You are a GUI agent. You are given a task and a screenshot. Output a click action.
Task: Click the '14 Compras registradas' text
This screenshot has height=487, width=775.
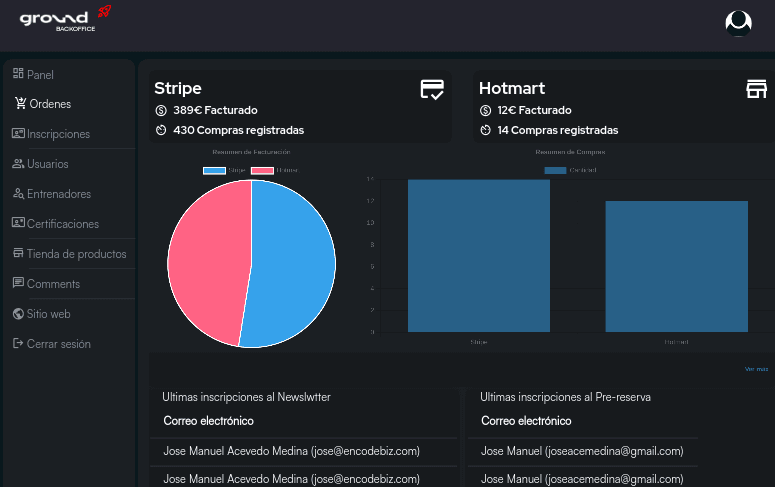(558, 131)
